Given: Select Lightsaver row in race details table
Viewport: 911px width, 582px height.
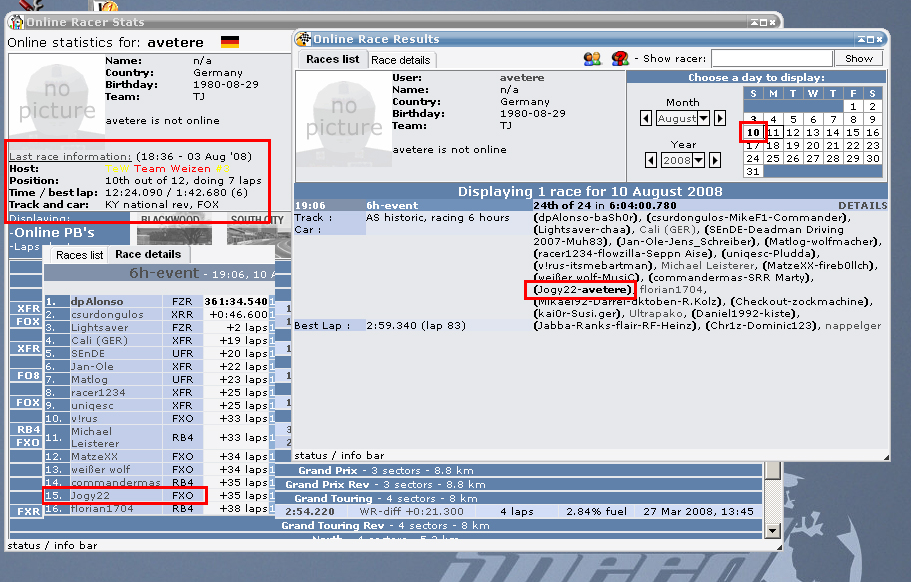Looking at the screenshot, I should pyautogui.click(x=159, y=328).
